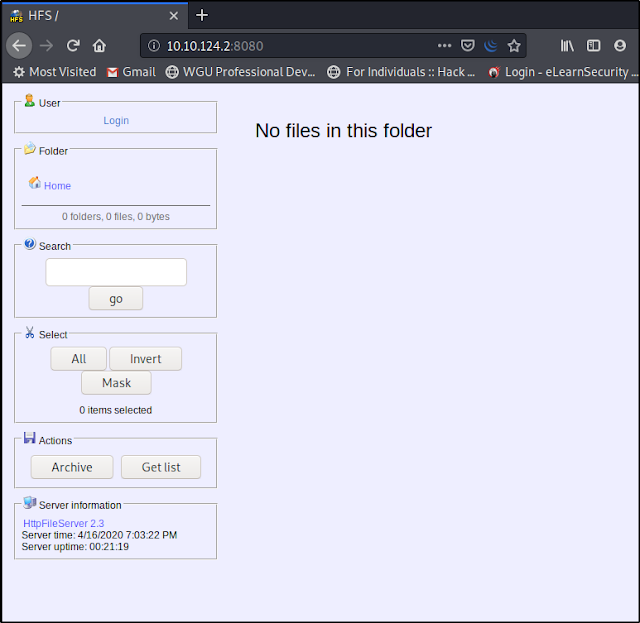Open the Home folder link

pyautogui.click(x=57, y=186)
